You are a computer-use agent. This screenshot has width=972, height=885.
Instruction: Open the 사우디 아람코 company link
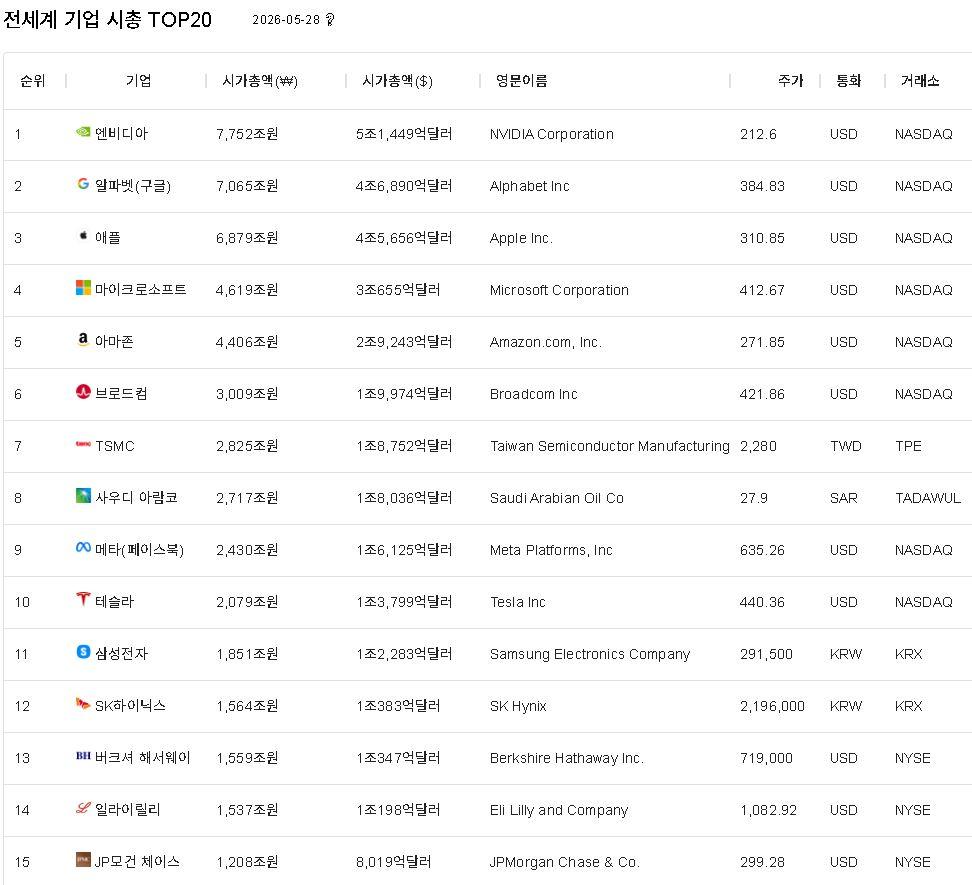136,497
